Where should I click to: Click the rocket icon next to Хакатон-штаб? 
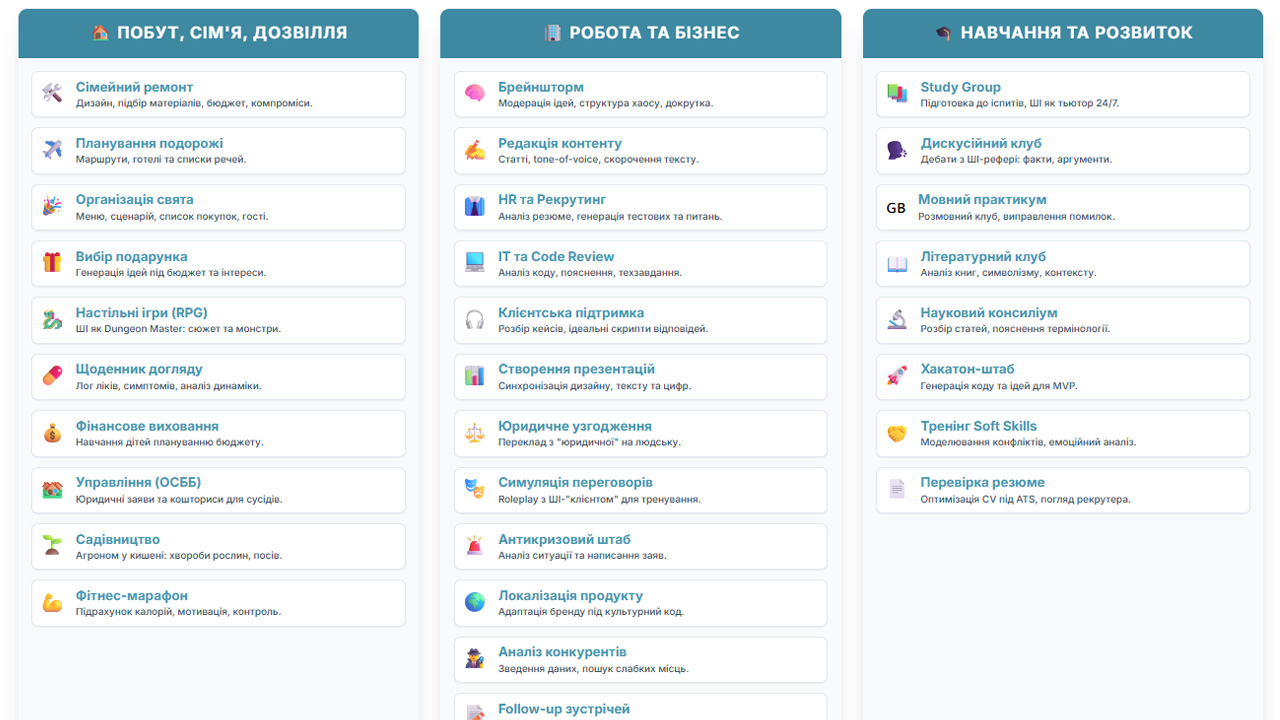point(897,376)
